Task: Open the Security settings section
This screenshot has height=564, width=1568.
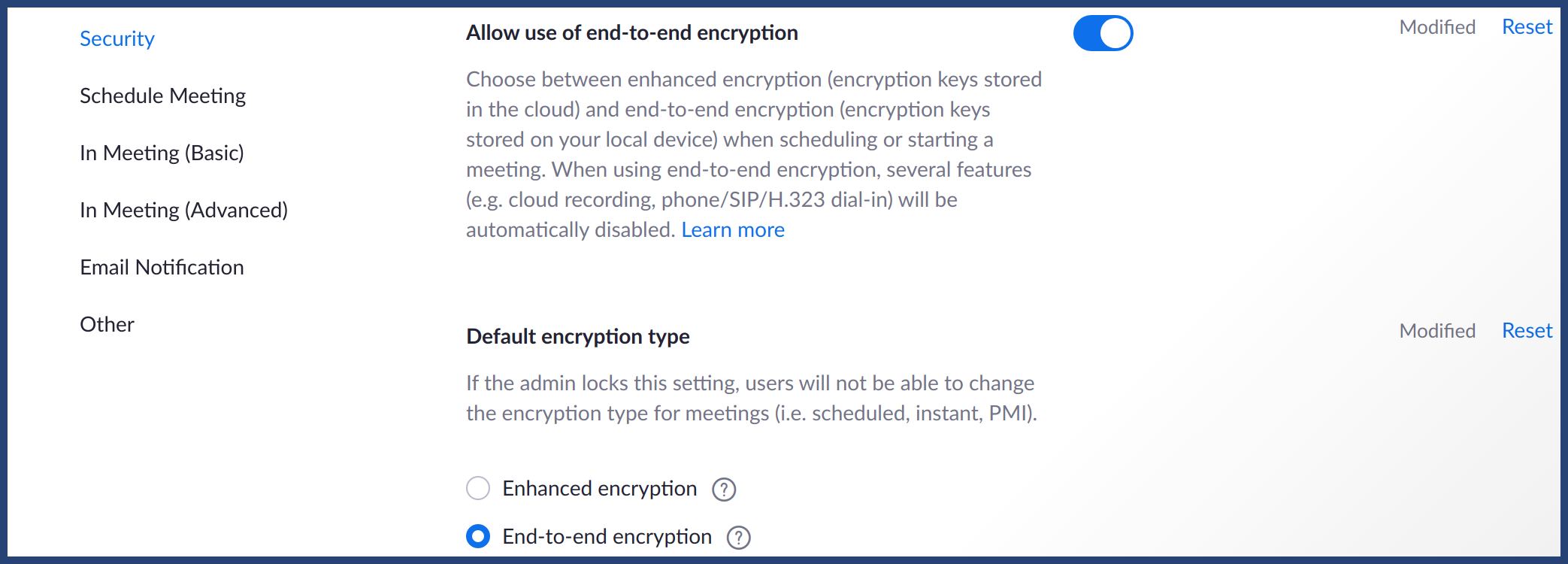Action: click(x=117, y=38)
